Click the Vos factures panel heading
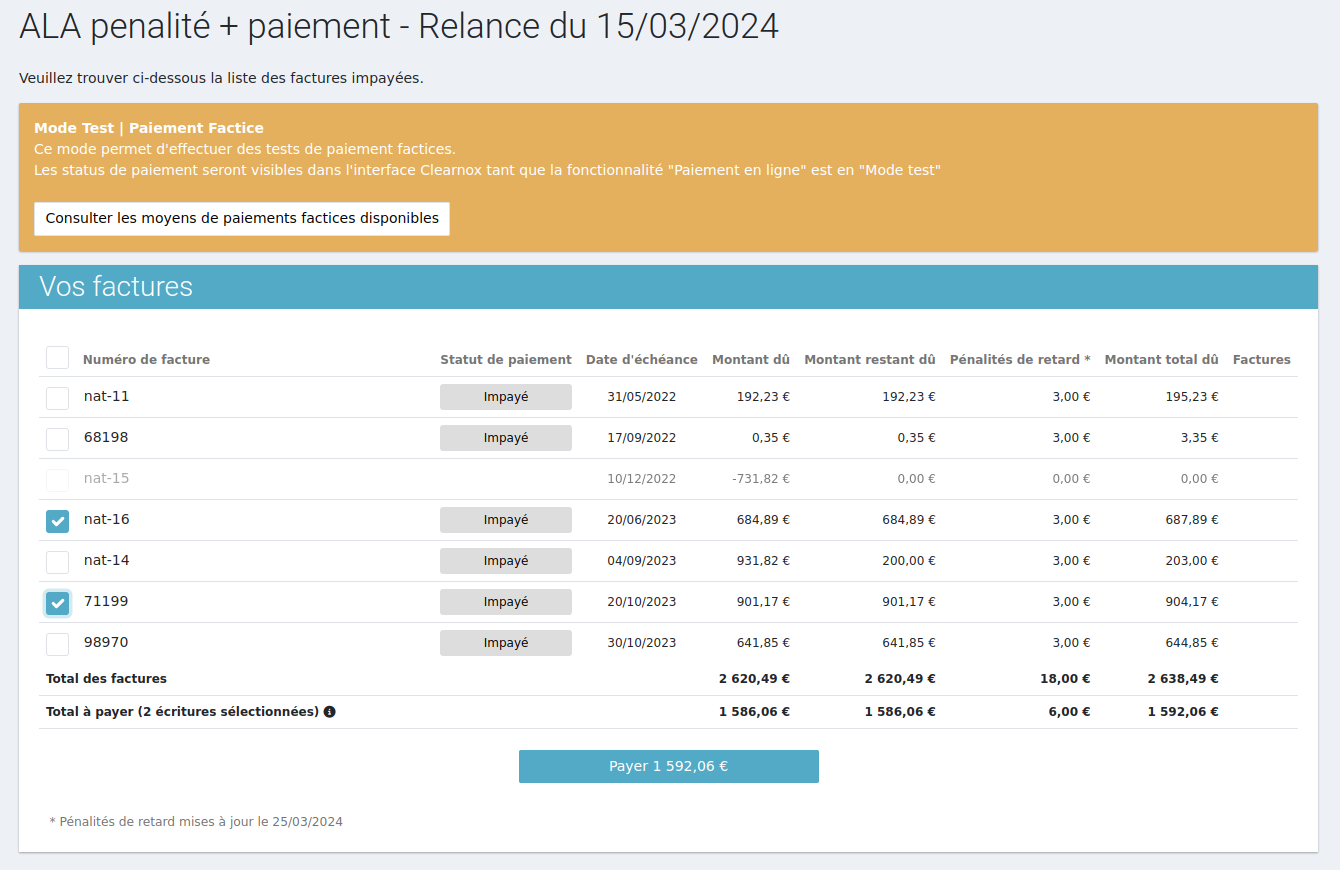Image resolution: width=1340 pixels, height=870 pixels. coord(116,287)
